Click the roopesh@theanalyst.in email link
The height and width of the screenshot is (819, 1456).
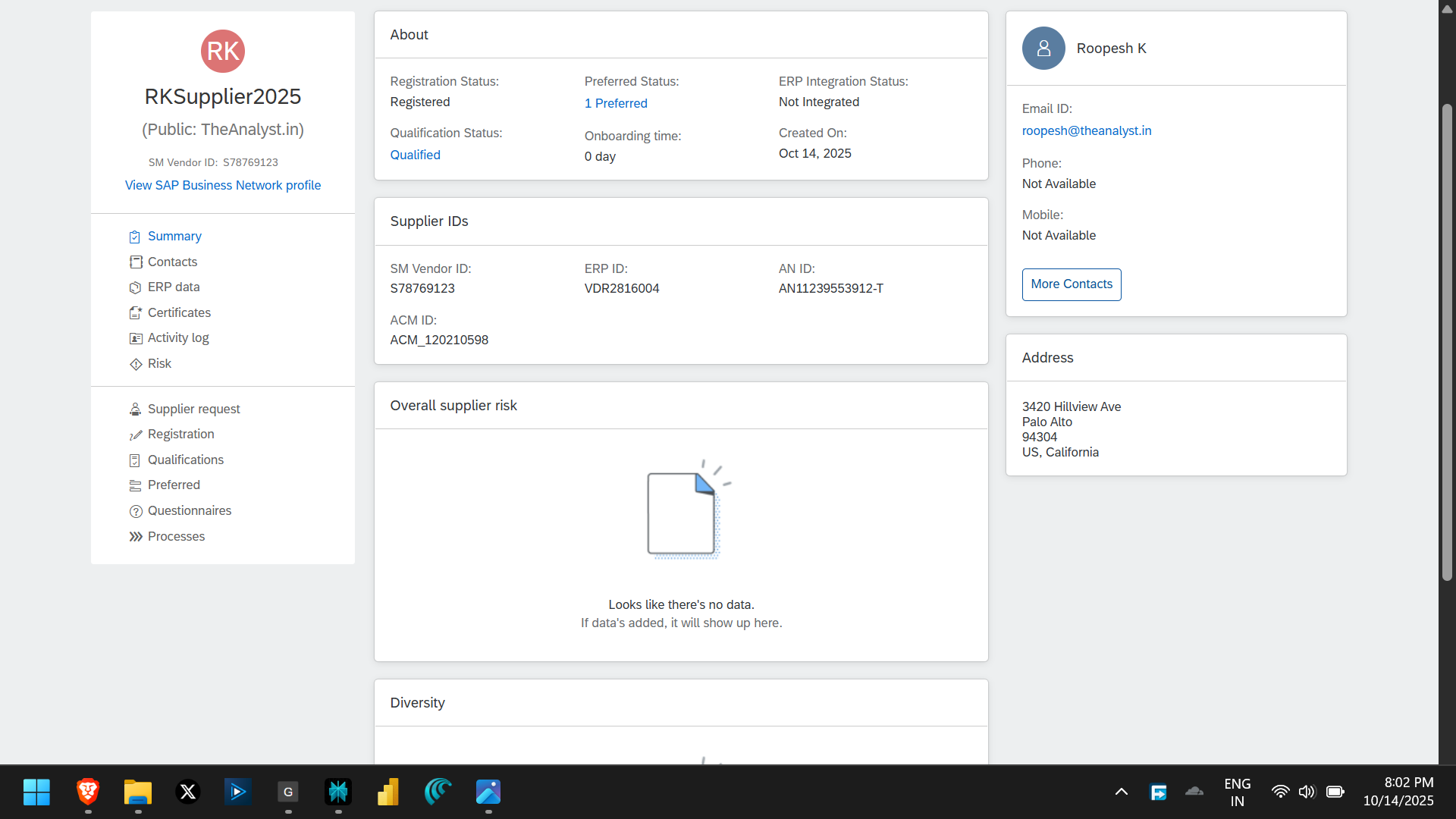[1086, 130]
